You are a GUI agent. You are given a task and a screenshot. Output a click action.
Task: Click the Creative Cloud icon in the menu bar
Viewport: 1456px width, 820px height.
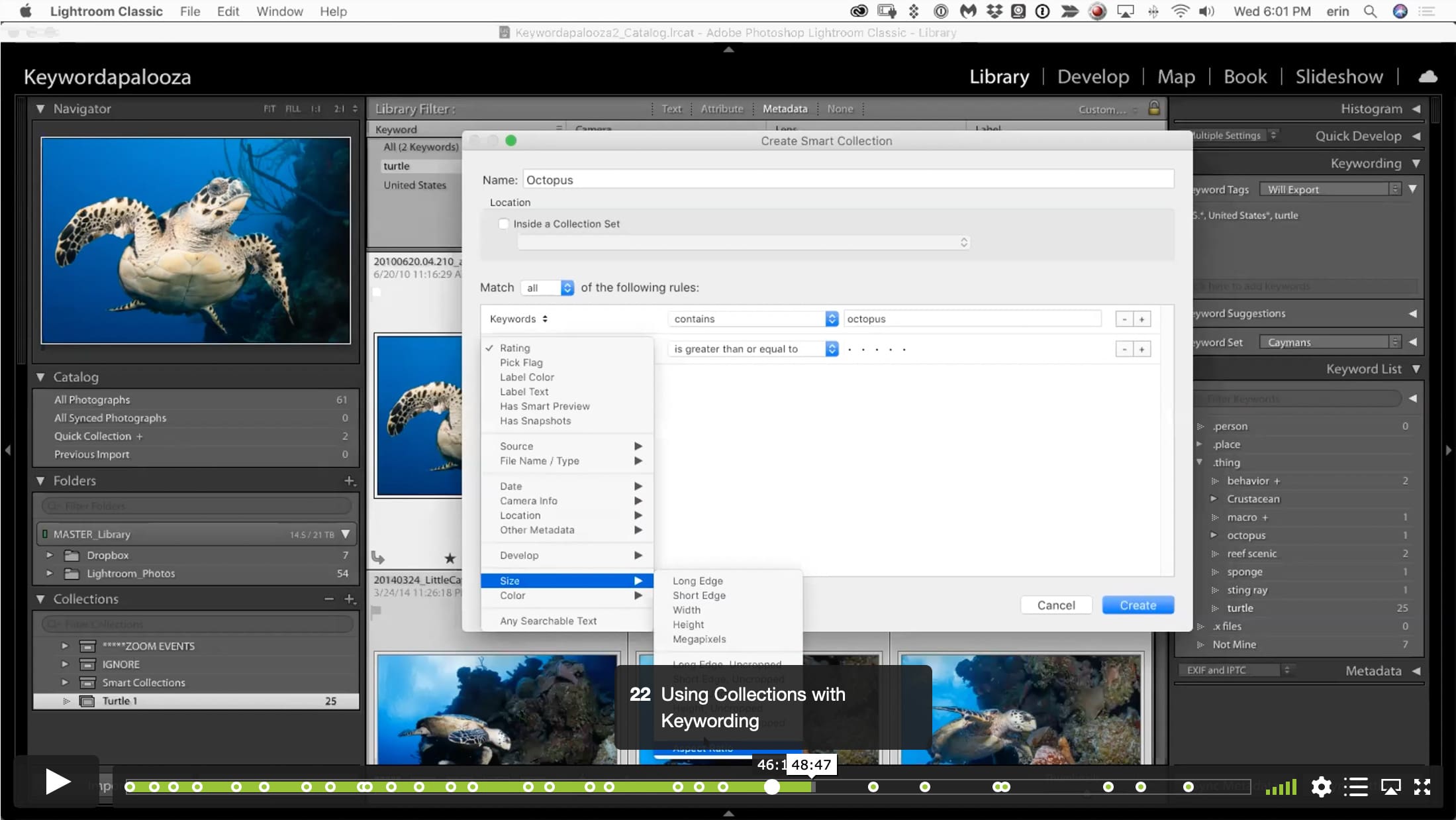pyautogui.click(x=859, y=11)
